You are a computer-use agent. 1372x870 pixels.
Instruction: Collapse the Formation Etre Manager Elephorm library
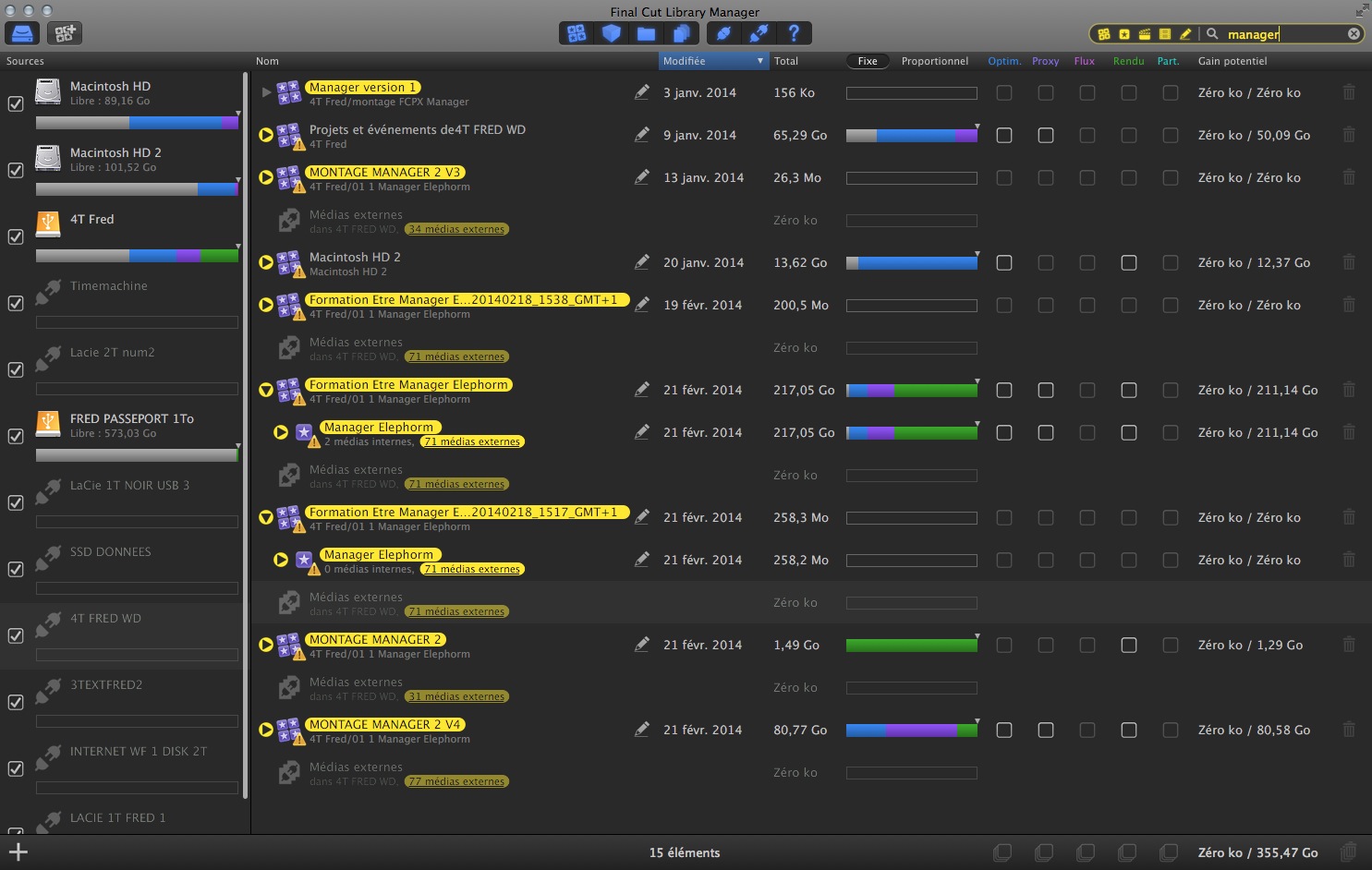[266, 390]
